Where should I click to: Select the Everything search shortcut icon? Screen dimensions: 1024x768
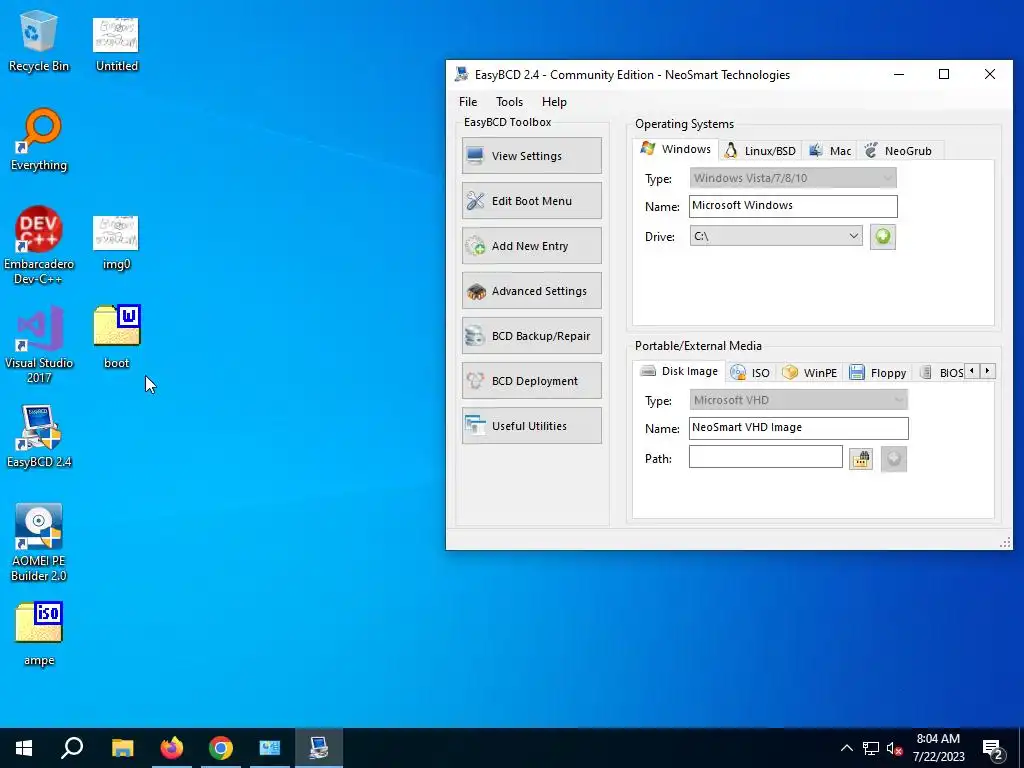pos(39,140)
